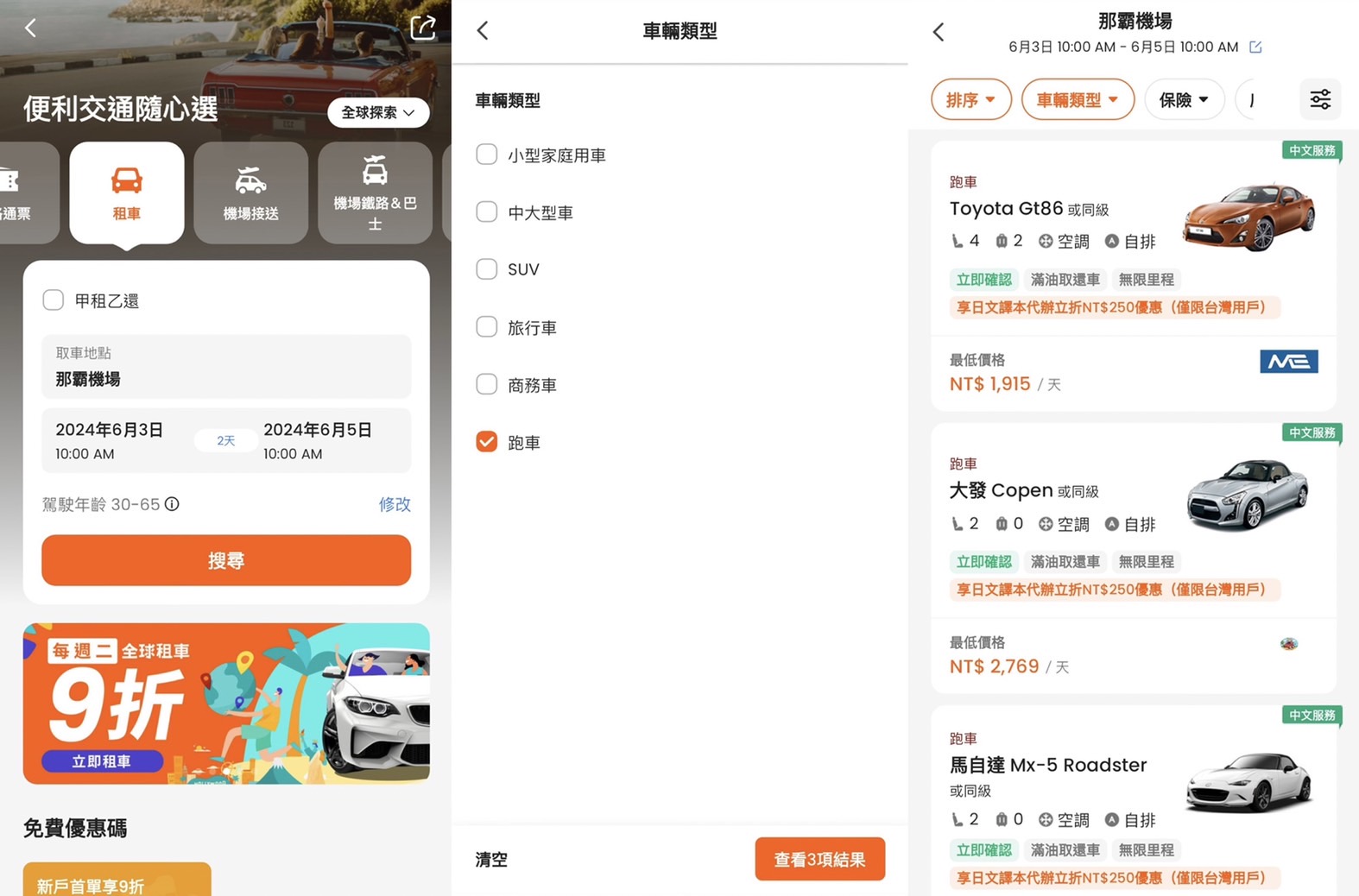This screenshot has height=896, width=1359.
Task: Check the 商務車 option
Action: coord(487,384)
